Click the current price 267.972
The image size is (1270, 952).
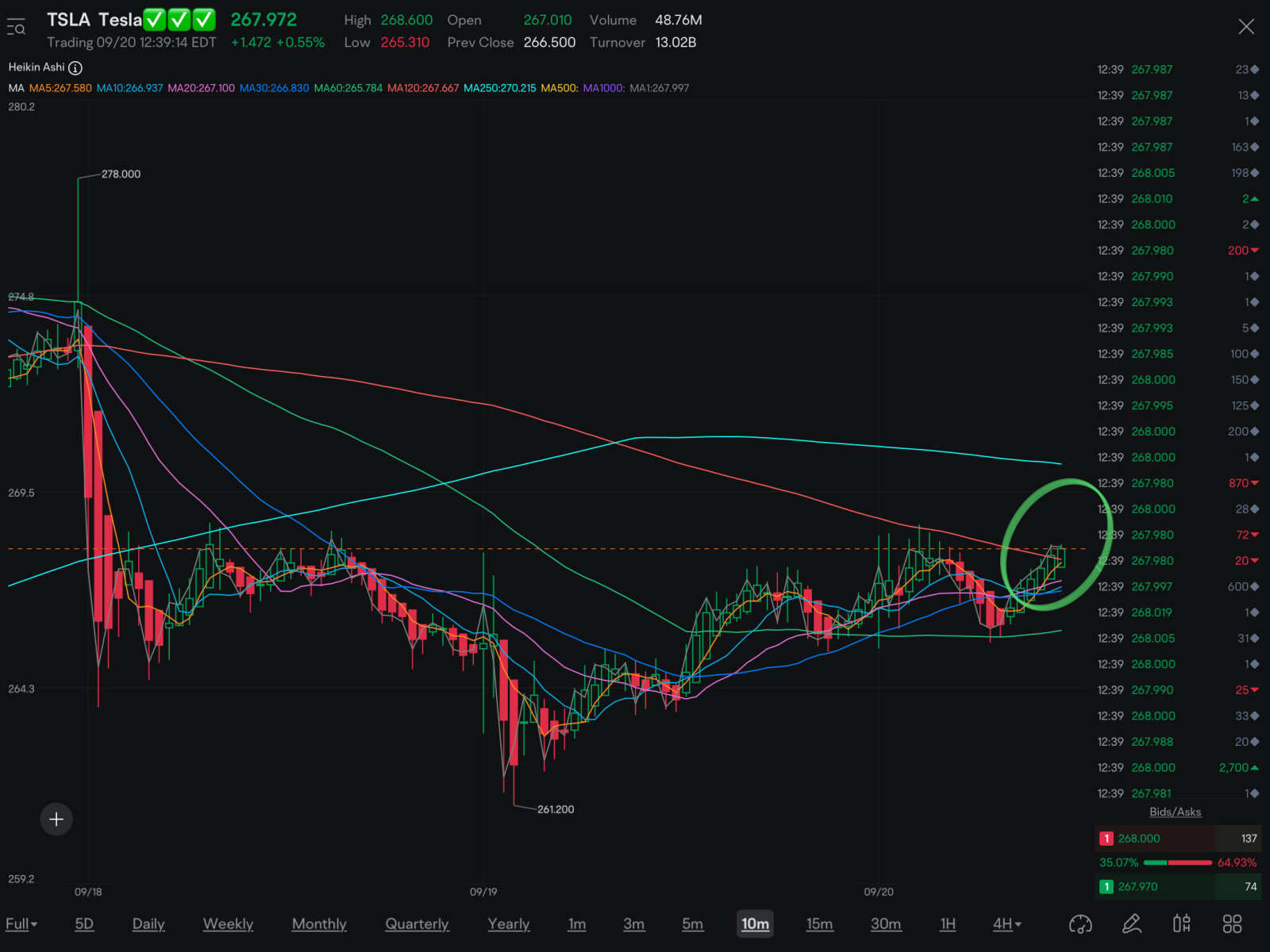click(264, 20)
